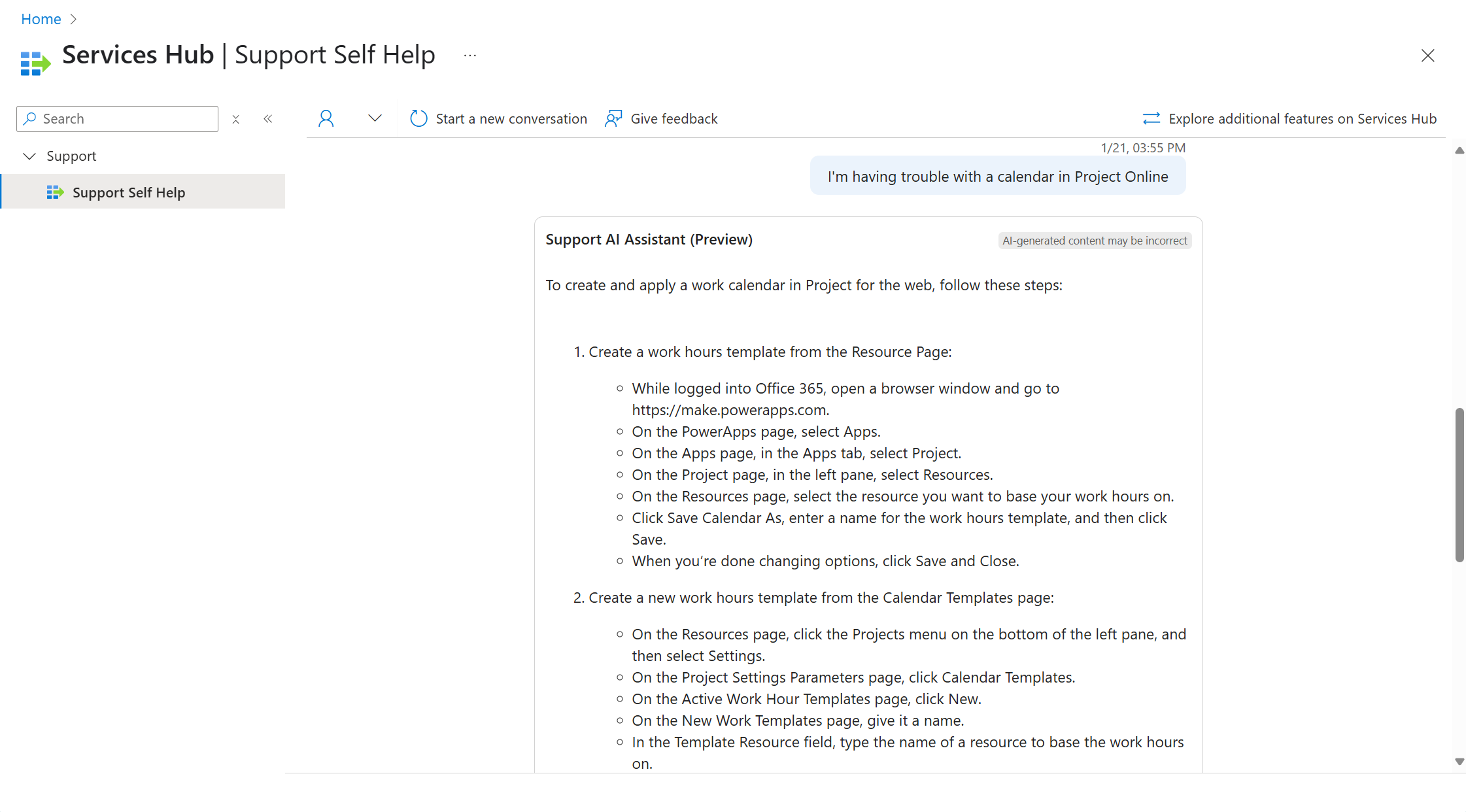Viewport: 1466px width, 812px height.
Task: Click the Search magnifier icon
Action: pyautogui.click(x=29, y=118)
